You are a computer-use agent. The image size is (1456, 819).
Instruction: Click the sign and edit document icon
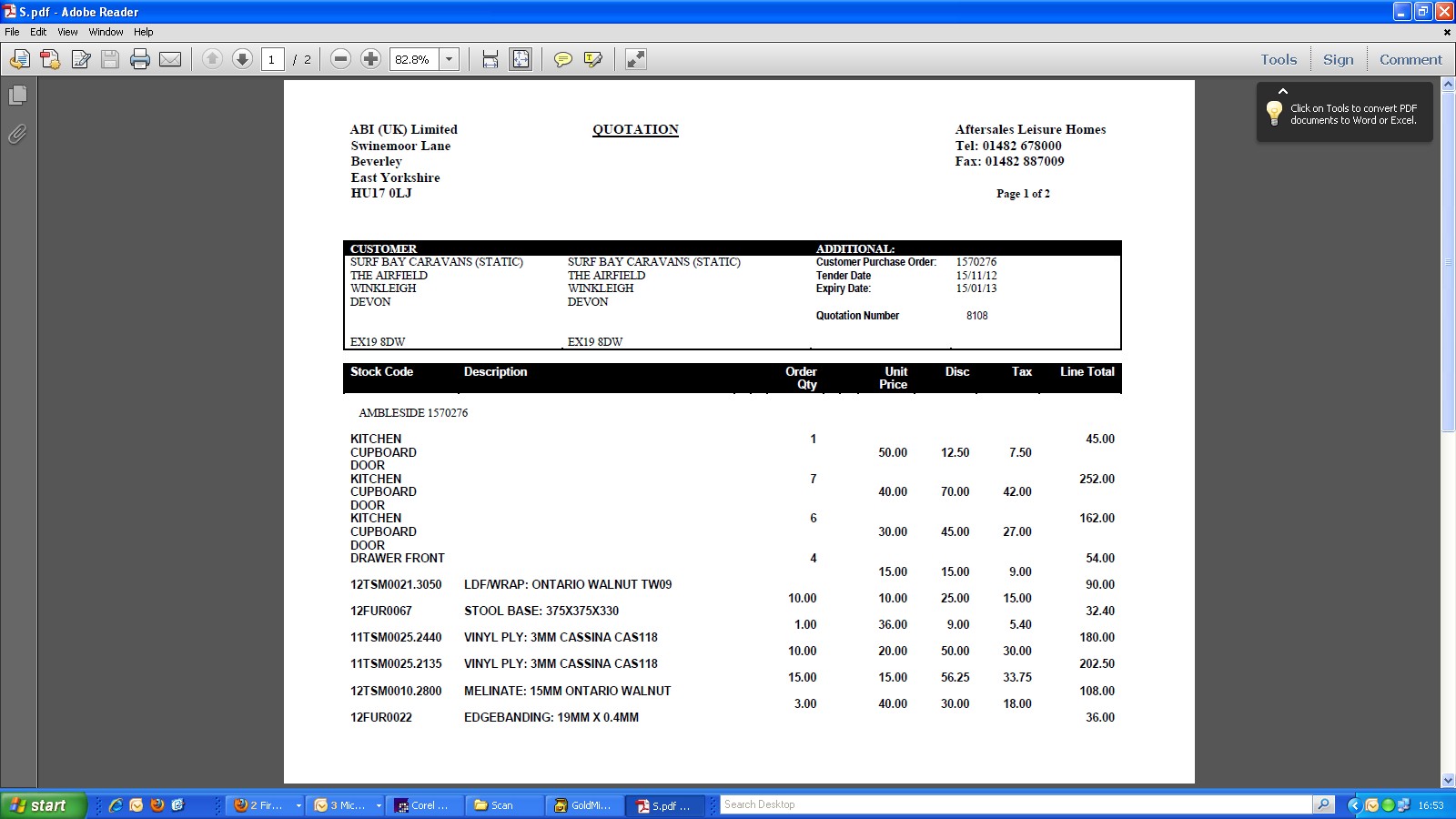(80, 59)
